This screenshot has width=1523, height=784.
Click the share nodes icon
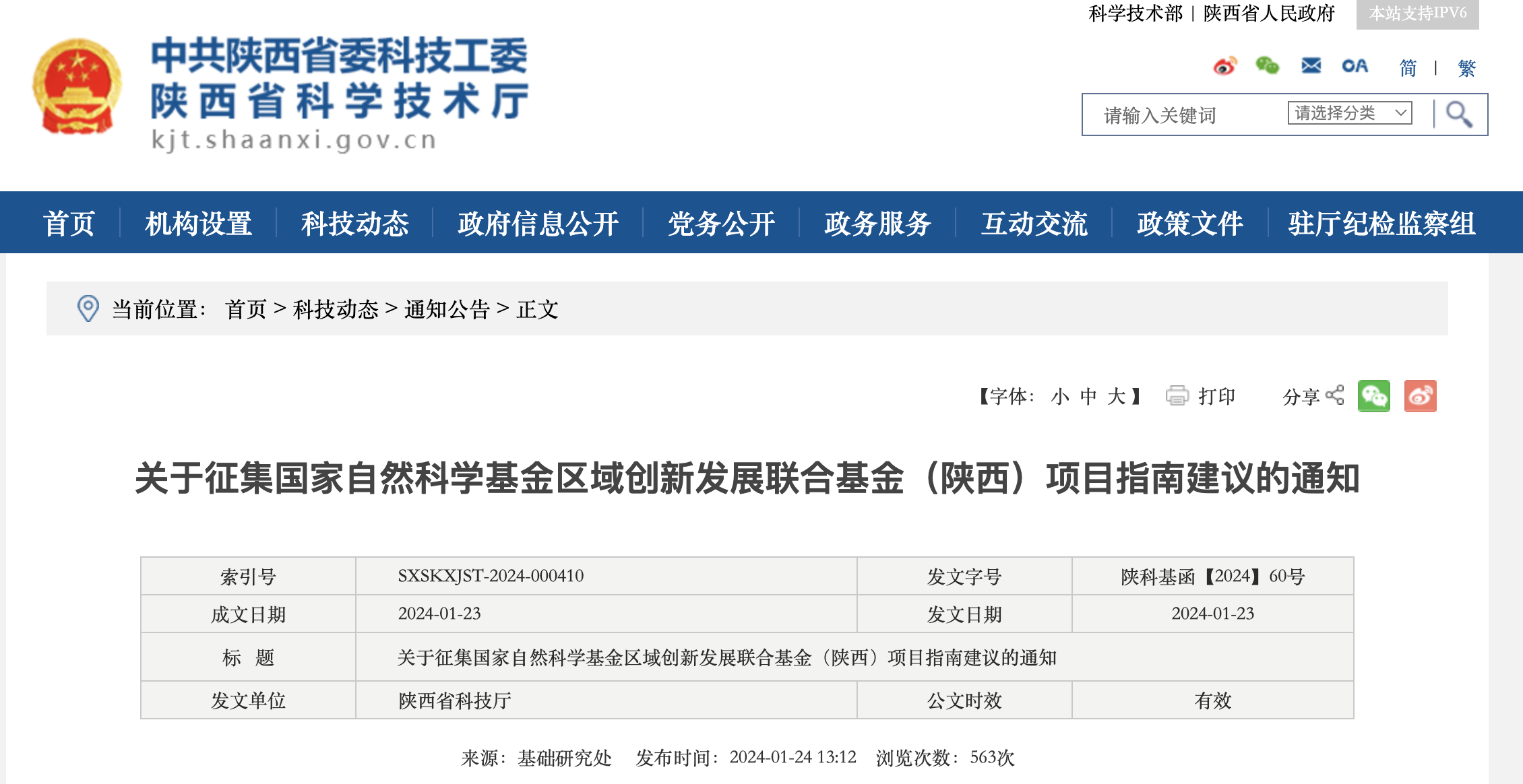[1334, 395]
